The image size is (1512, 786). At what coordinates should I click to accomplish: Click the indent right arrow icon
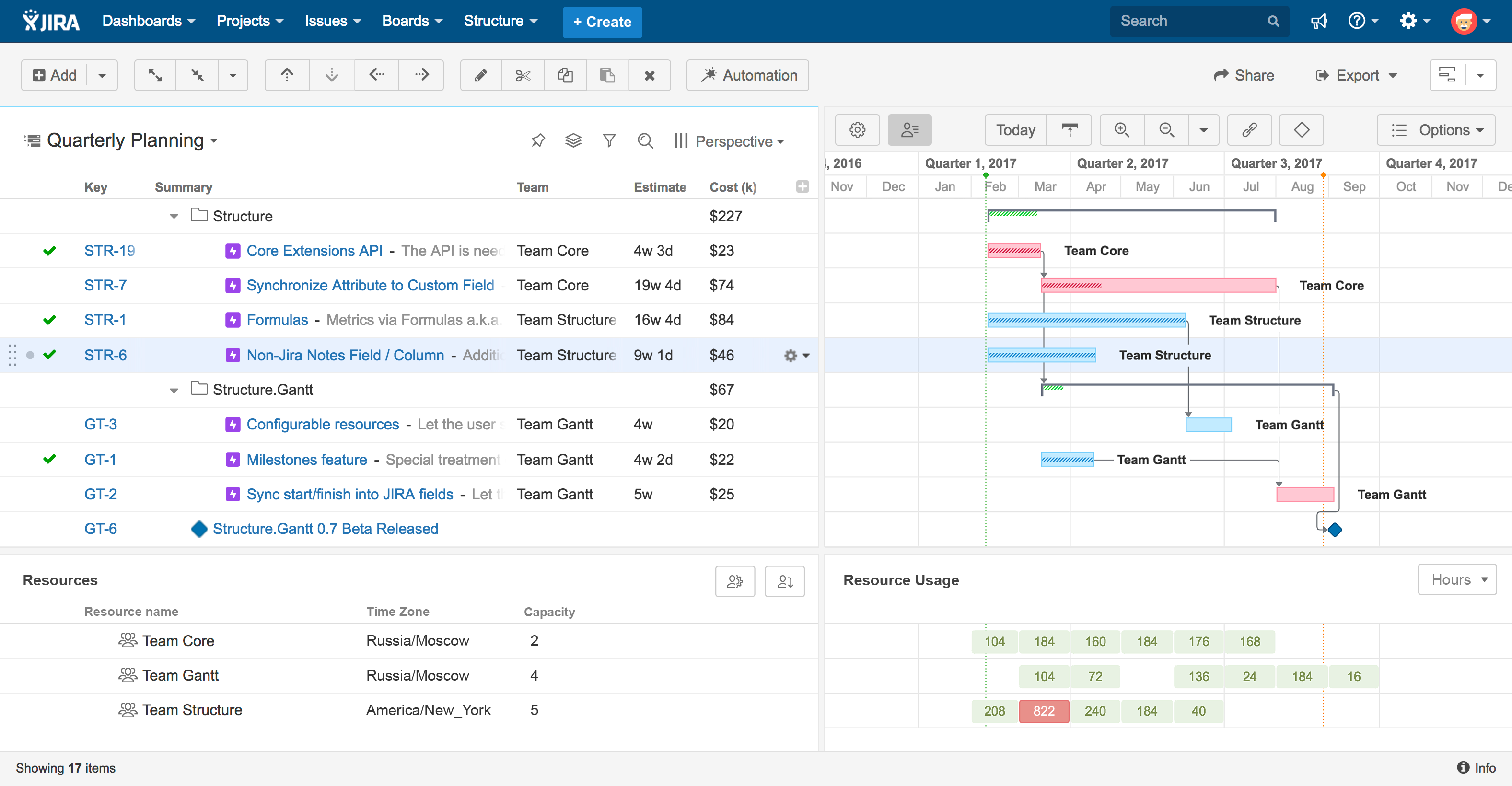click(x=421, y=75)
